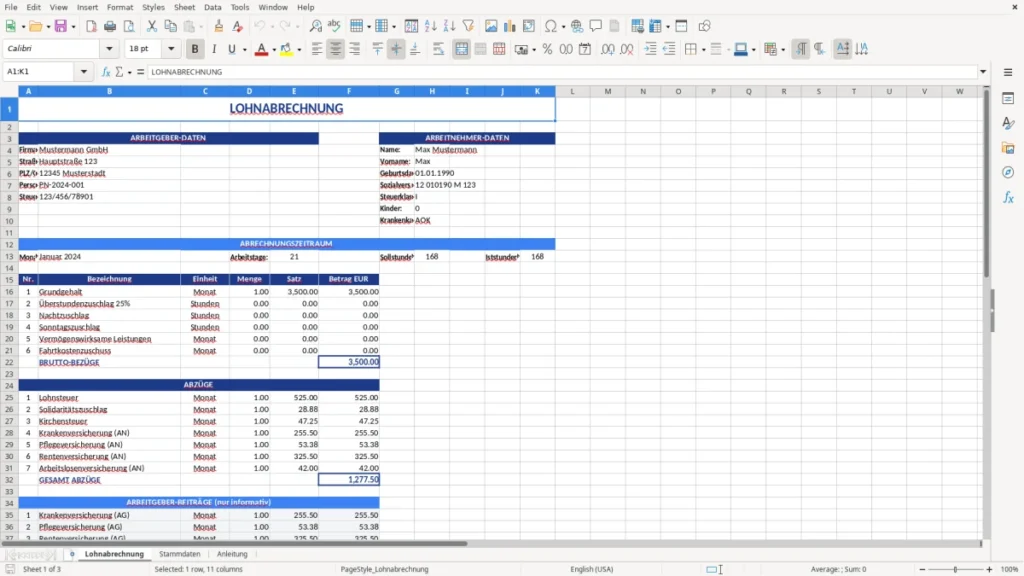Image resolution: width=1024 pixels, height=576 pixels.
Task: Toggle Wrap Text
Action: pos(439,49)
